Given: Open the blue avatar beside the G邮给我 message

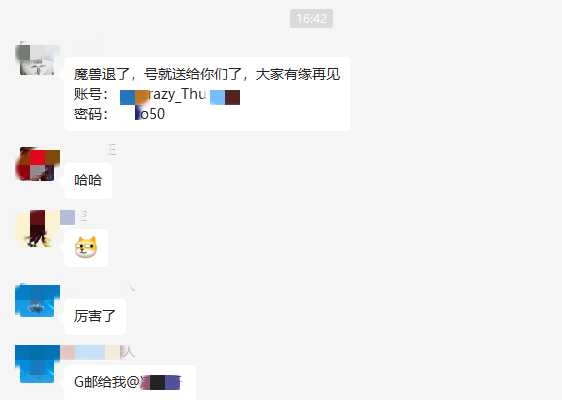Looking at the screenshot, I should pyautogui.click(x=37, y=365).
